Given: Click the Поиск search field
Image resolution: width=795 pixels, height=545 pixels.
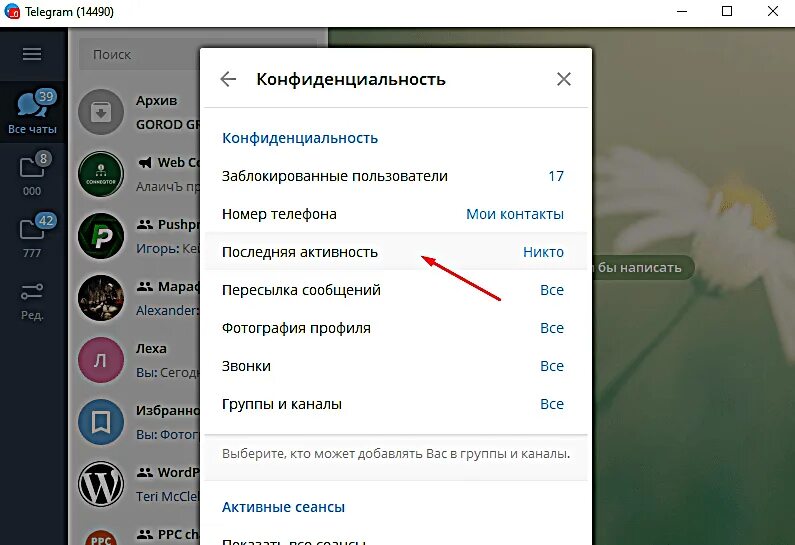Looking at the screenshot, I should click(x=139, y=54).
